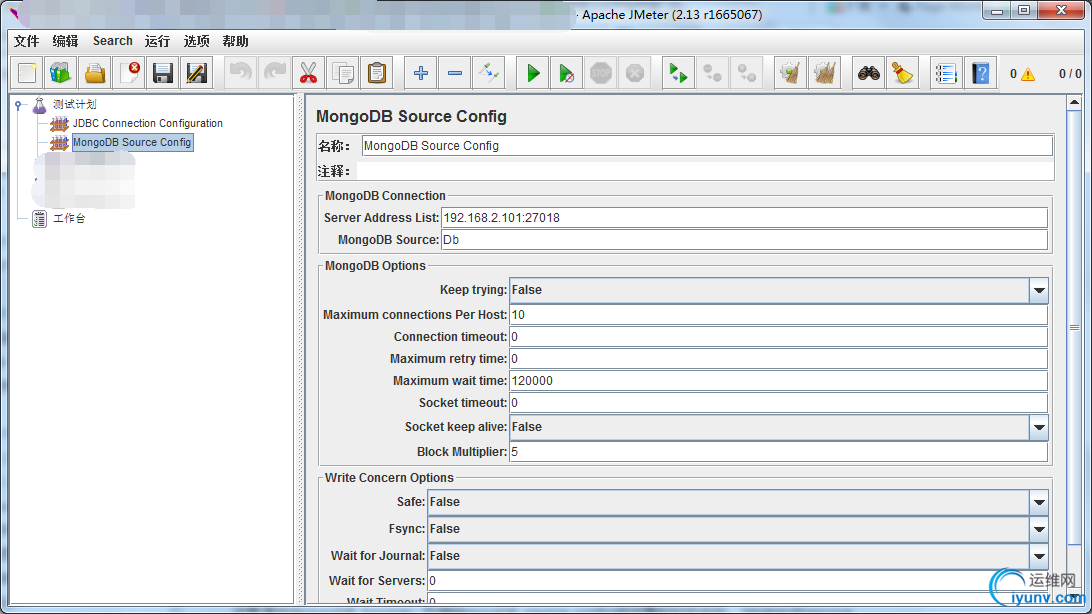Click the Paste clipboard icon
Screen dimensions: 1092x614
pyautogui.click(x=377, y=73)
